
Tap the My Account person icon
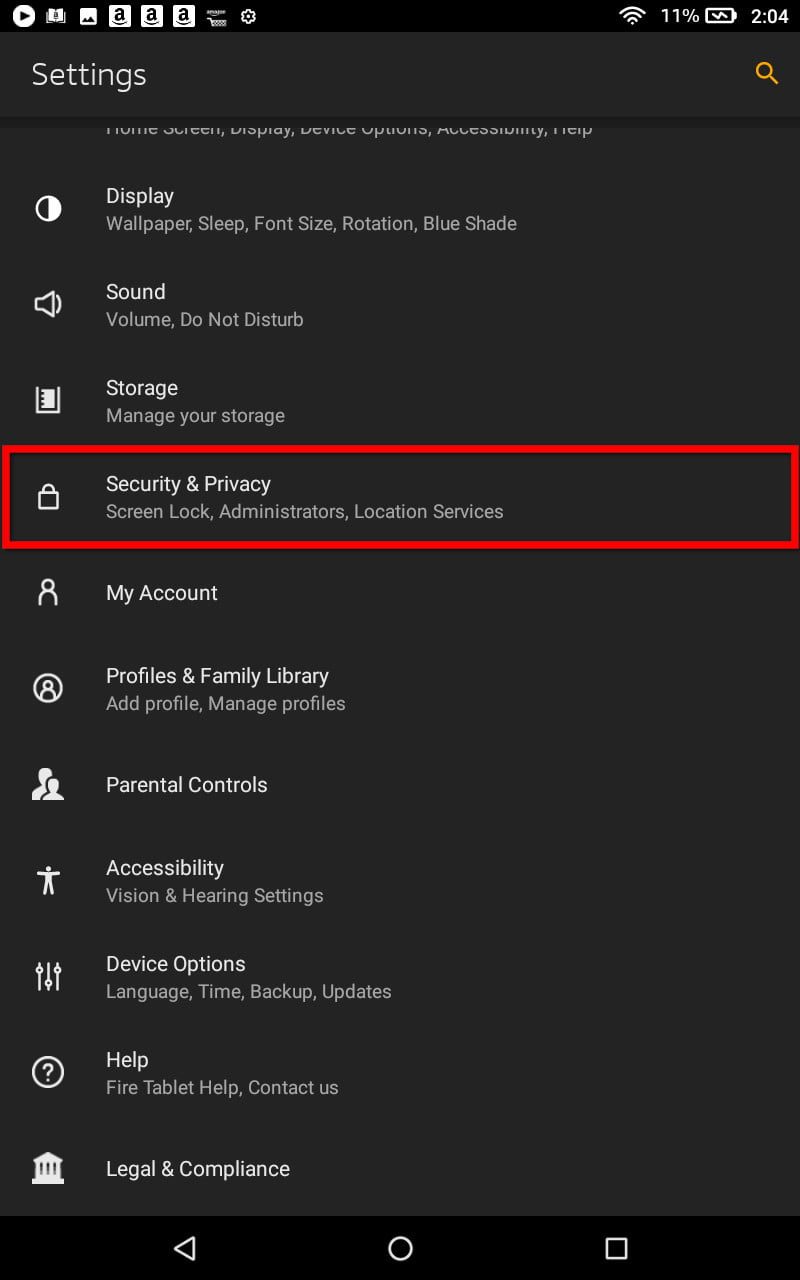pos(48,592)
